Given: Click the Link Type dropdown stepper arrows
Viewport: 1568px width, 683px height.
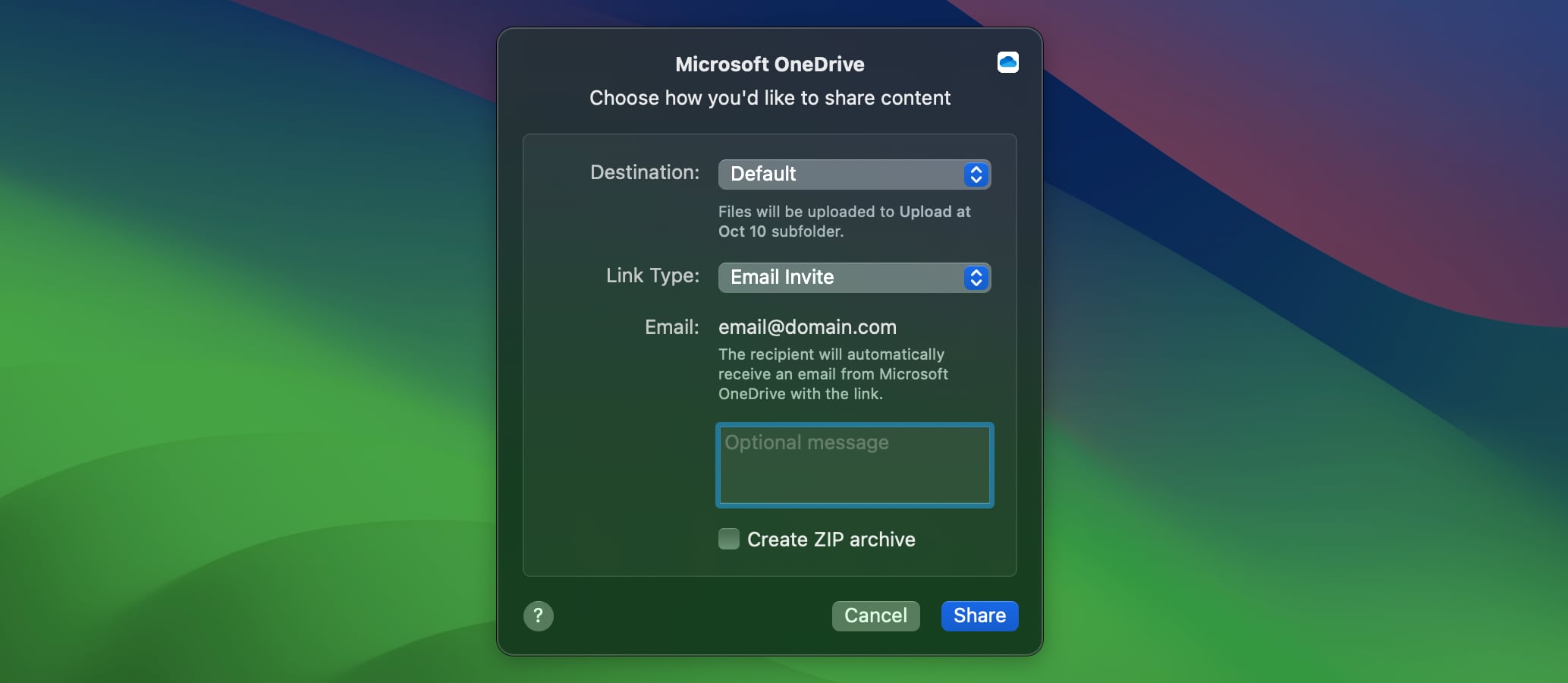Looking at the screenshot, I should pyautogui.click(x=976, y=278).
